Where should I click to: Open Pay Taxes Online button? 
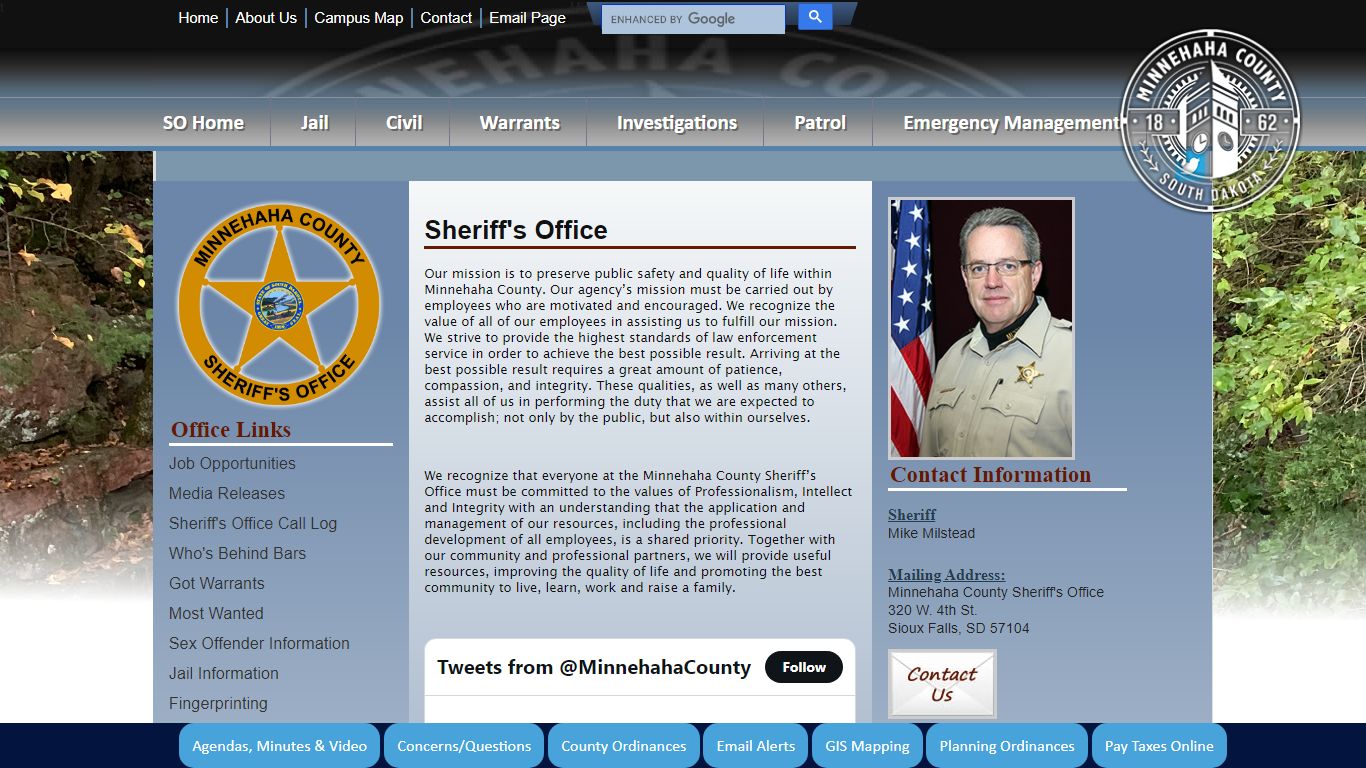pyautogui.click(x=1159, y=746)
